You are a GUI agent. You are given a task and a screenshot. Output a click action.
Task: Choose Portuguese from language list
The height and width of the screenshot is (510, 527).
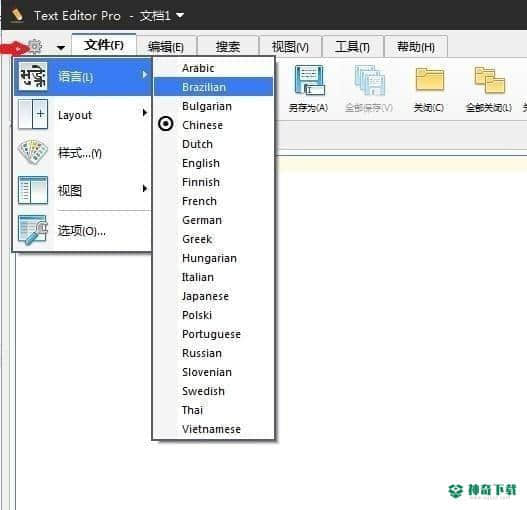(213, 334)
